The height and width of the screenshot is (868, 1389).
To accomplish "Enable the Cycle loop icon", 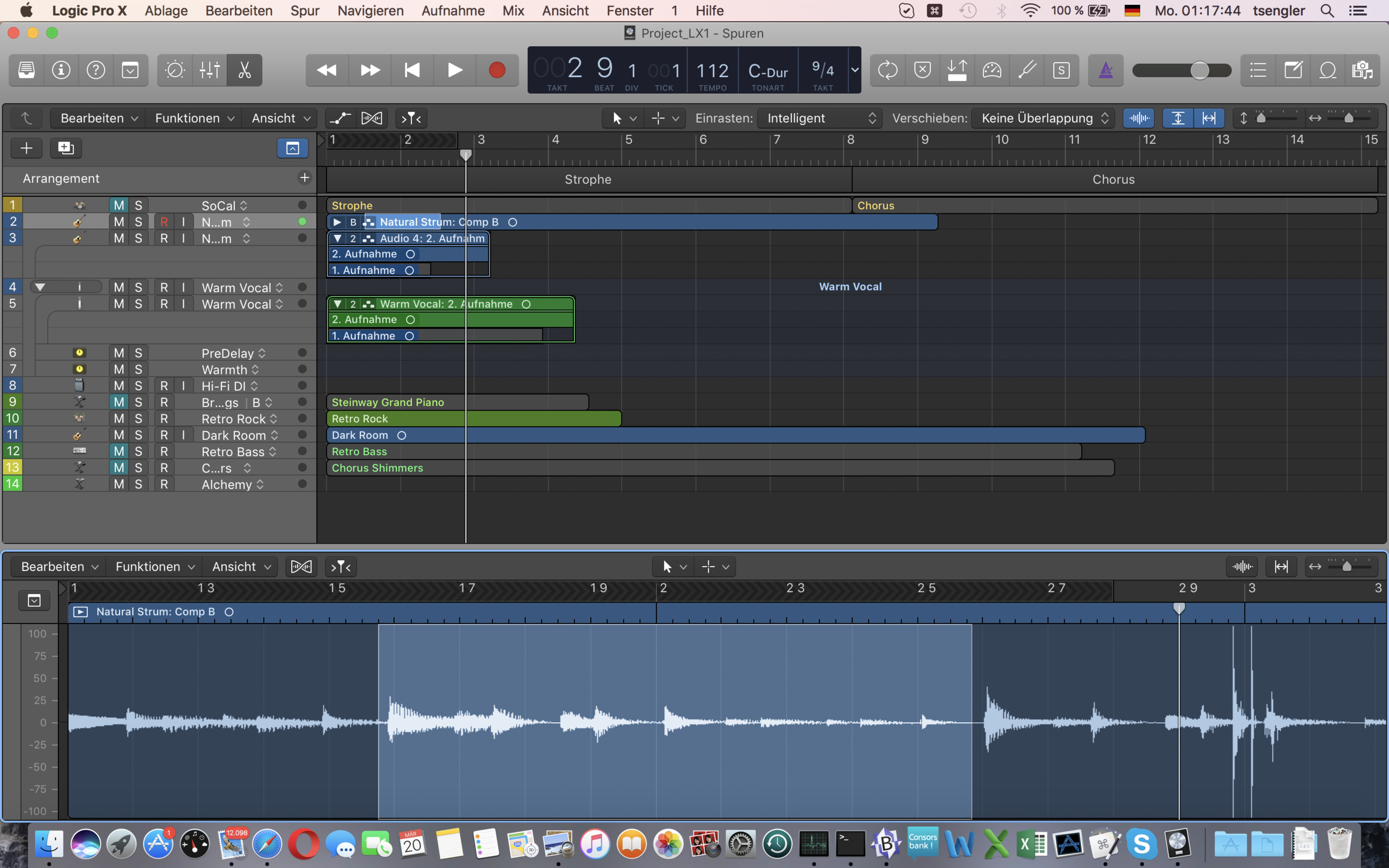I will click(x=888, y=70).
